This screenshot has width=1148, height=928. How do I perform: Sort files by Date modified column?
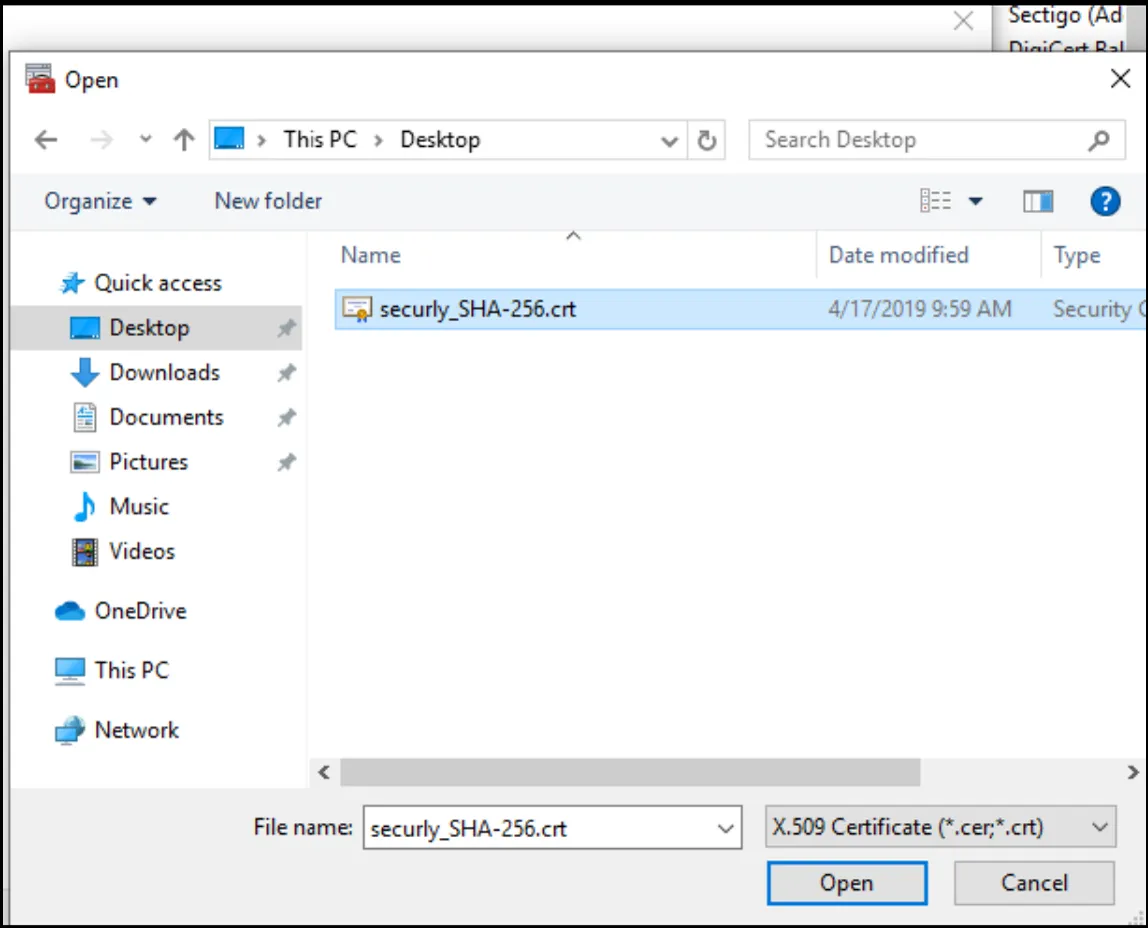coord(898,256)
